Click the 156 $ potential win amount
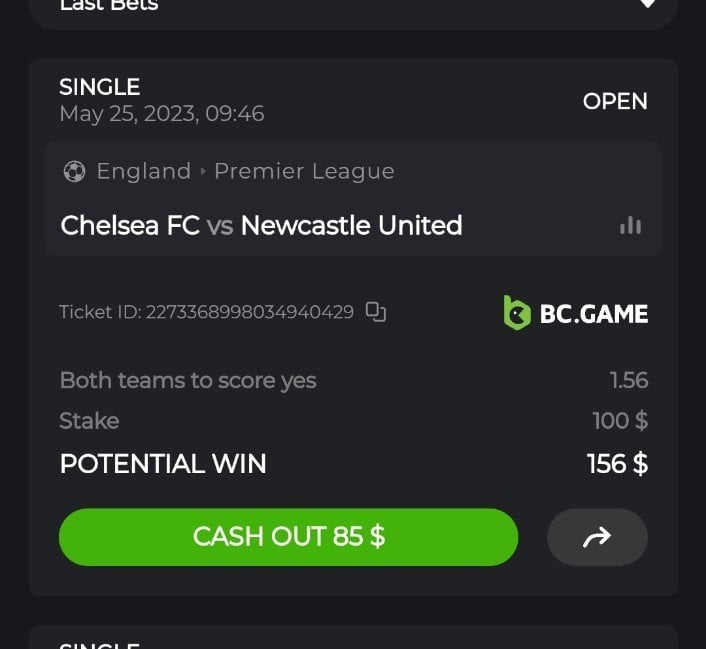 tap(617, 464)
